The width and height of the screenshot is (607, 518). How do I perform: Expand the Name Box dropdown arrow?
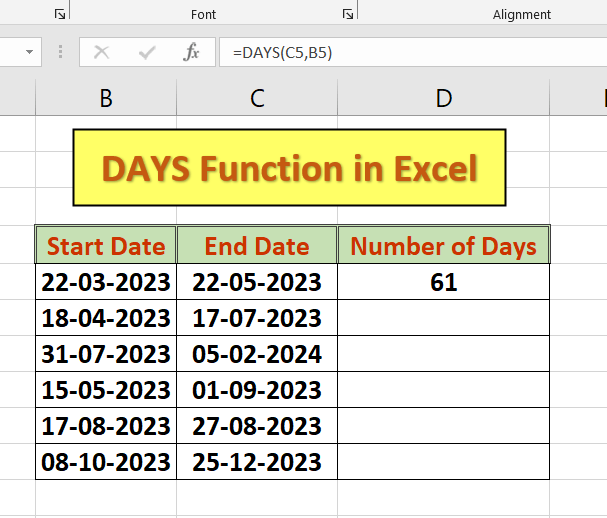(29, 52)
